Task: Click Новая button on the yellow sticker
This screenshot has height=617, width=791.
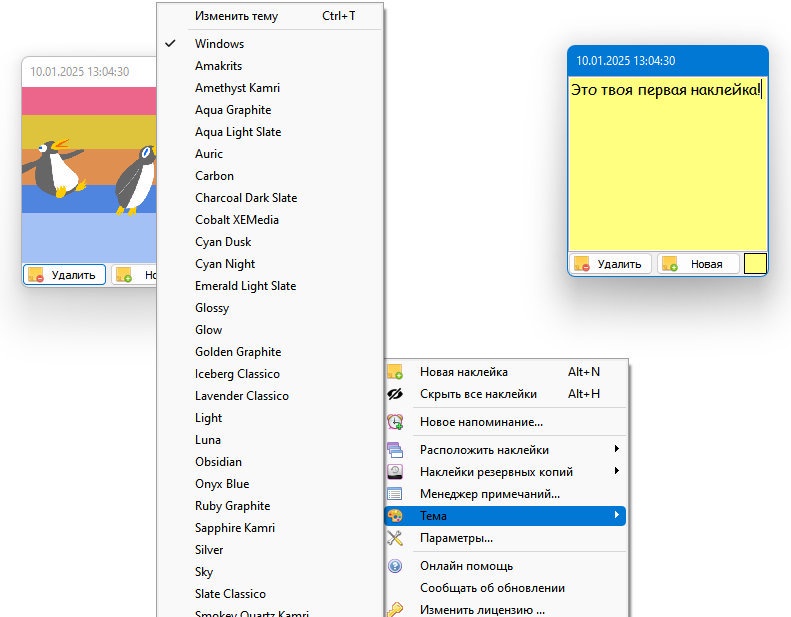Action: (698, 264)
